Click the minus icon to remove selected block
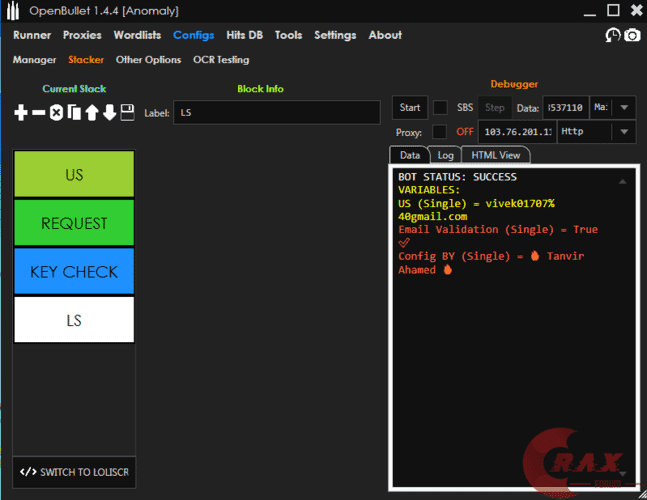647x500 pixels. pyautogui.click(x=39, y=112)
